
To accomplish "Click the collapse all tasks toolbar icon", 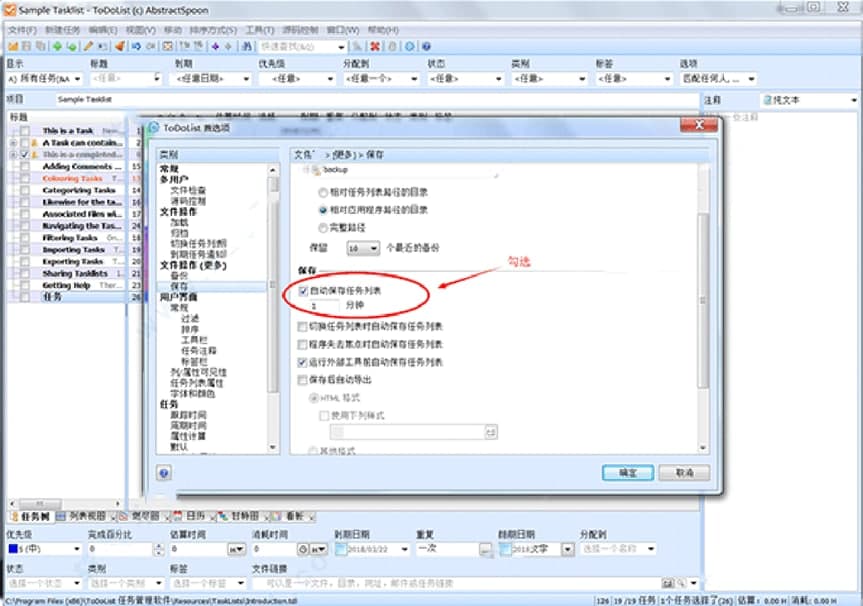I will pyautogui.click(x=198, y=46).
